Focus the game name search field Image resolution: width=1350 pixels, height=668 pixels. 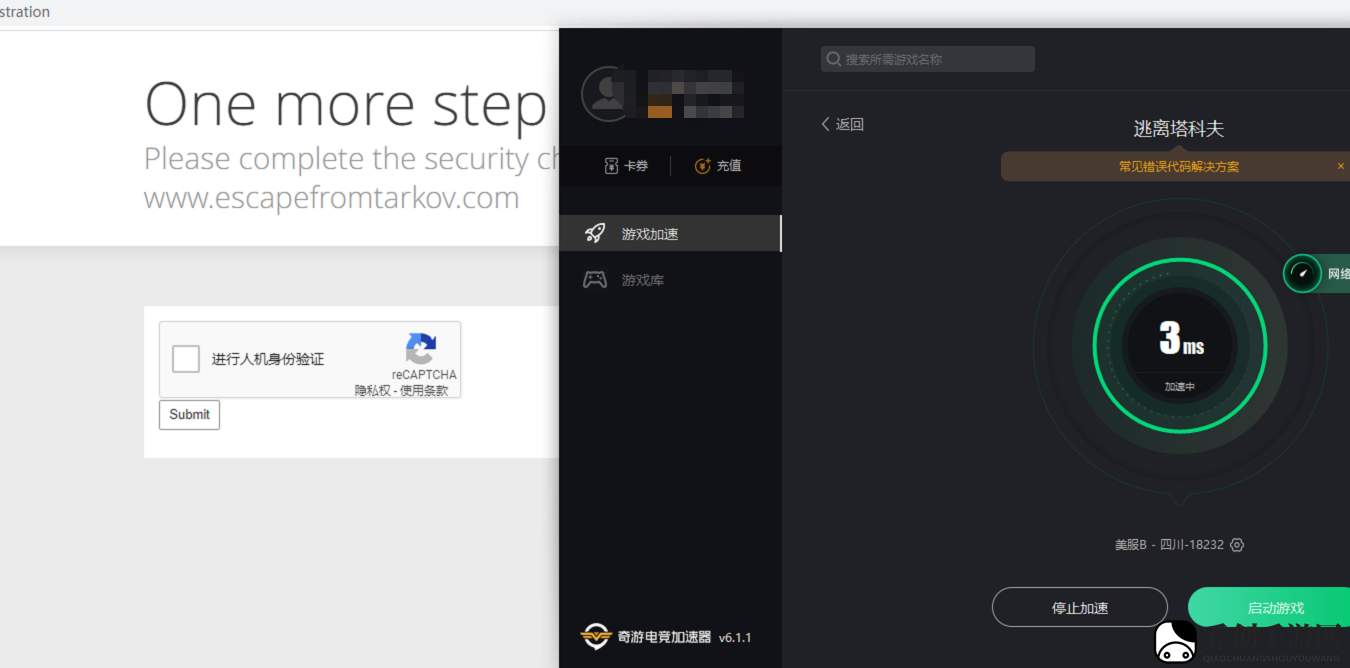pos(928,59)
